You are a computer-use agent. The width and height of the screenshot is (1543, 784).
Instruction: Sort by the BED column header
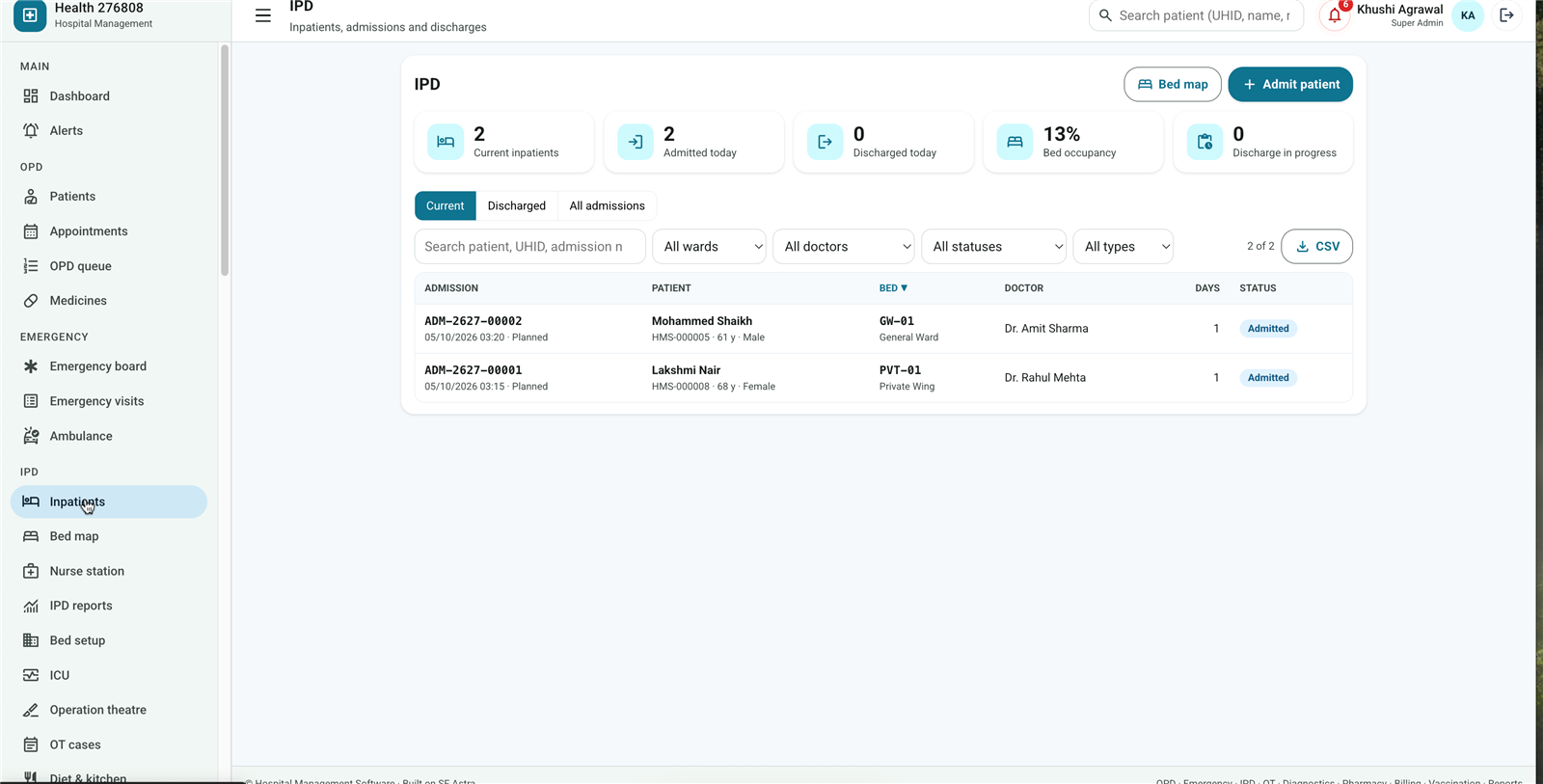click(893, 288)
